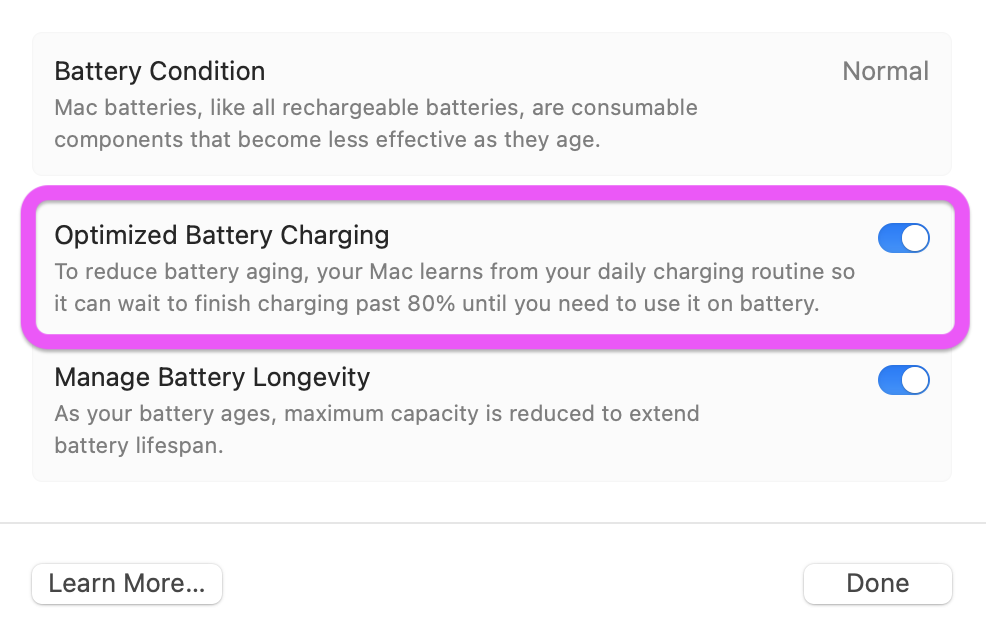Image resolution: width=986 pixels, height=636 pixels.
Task: Click the "To reduce battery aging" text
Action: coord(160,272)
